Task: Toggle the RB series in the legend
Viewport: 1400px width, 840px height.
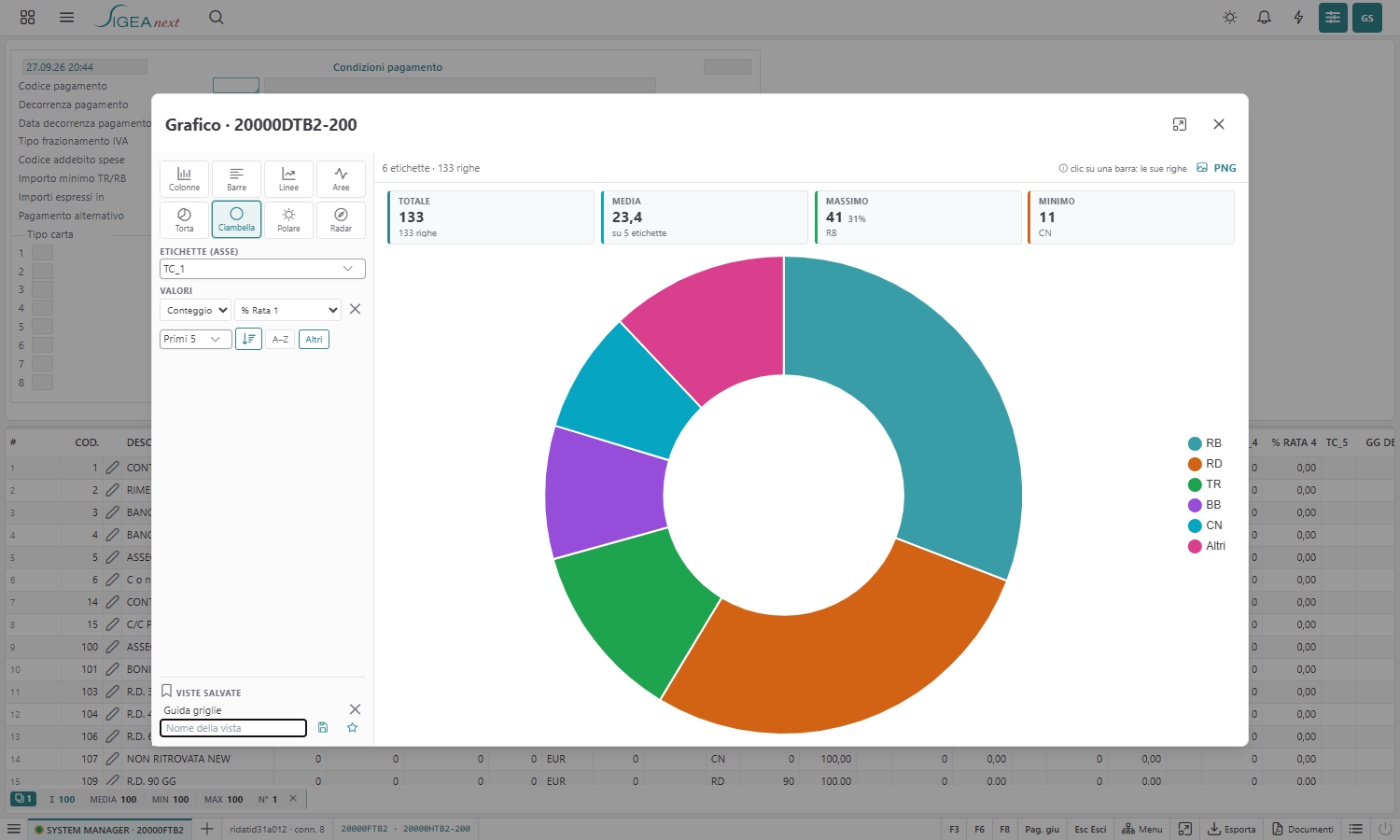Action: (1205, 443)
